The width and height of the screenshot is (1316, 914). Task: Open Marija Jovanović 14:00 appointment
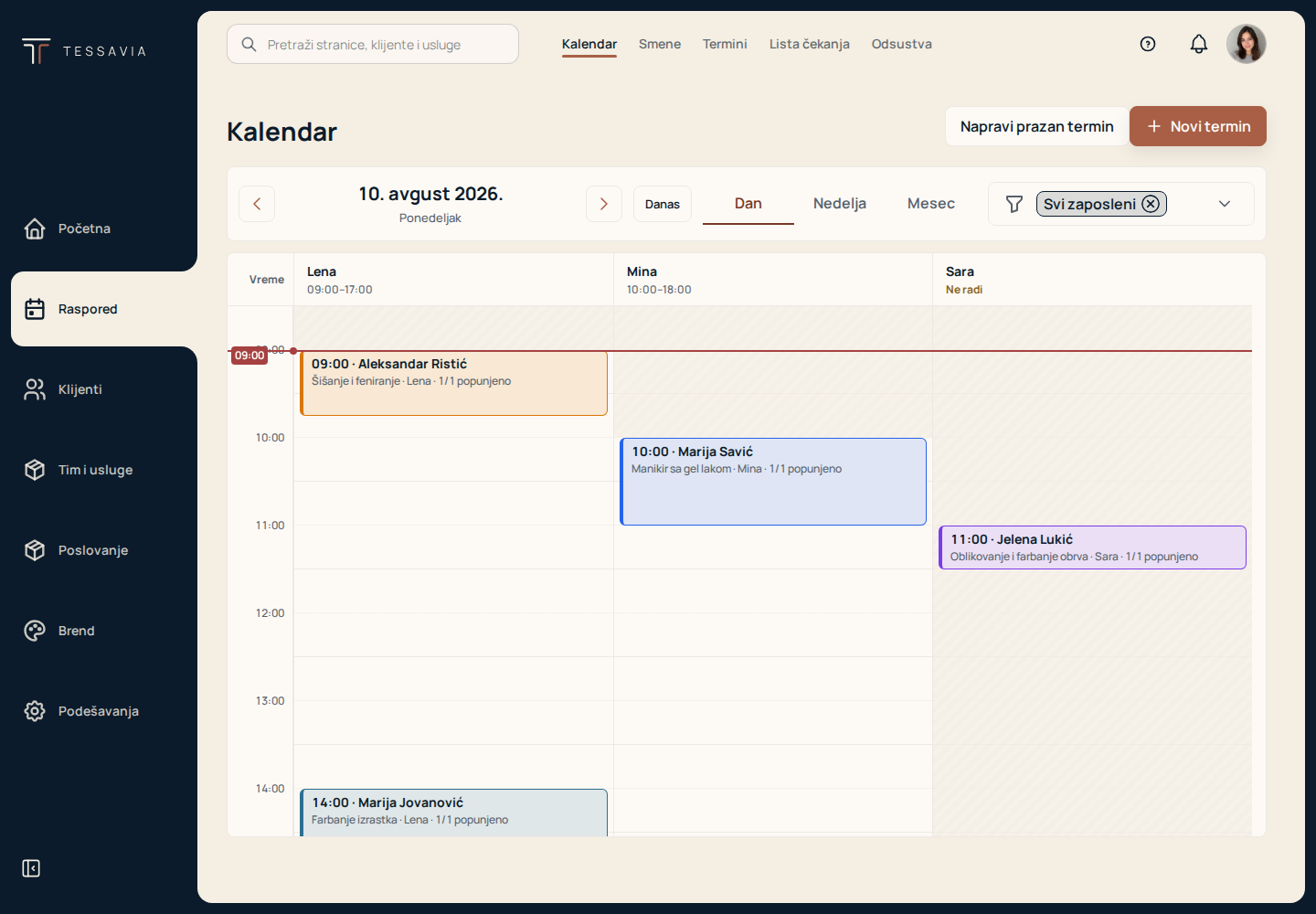454,813
